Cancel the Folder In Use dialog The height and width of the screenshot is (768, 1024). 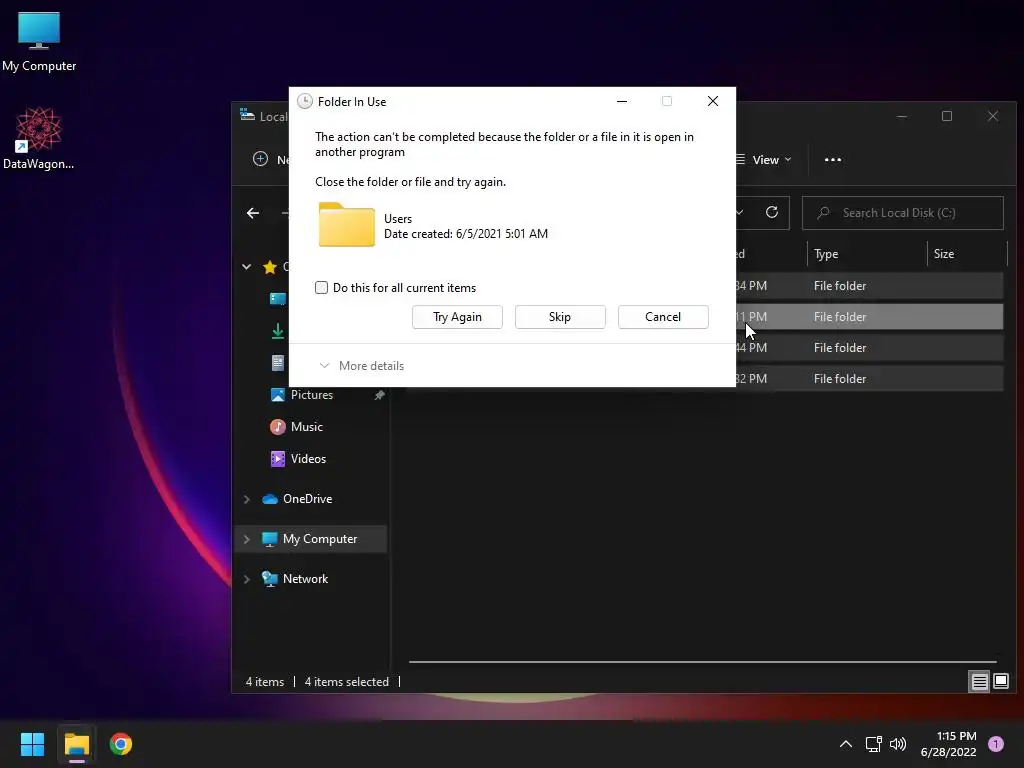[663, 317]
